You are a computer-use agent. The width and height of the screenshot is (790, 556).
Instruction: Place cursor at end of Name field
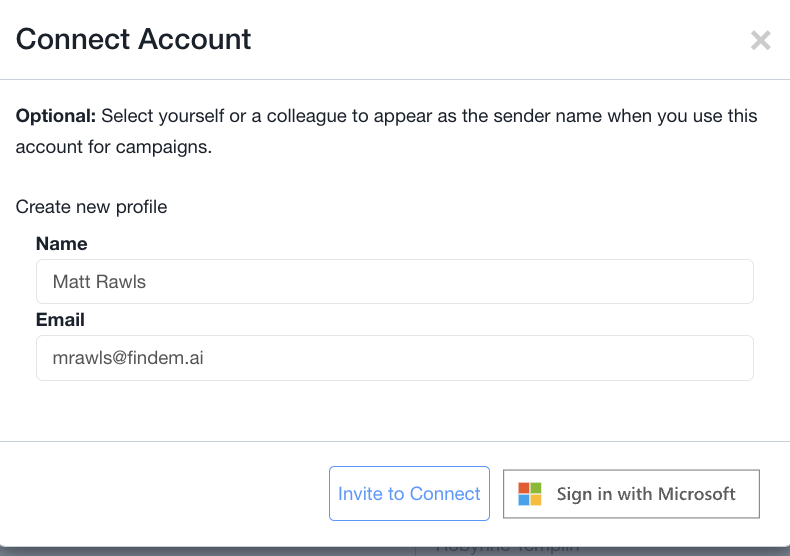[x=700, y=282]
